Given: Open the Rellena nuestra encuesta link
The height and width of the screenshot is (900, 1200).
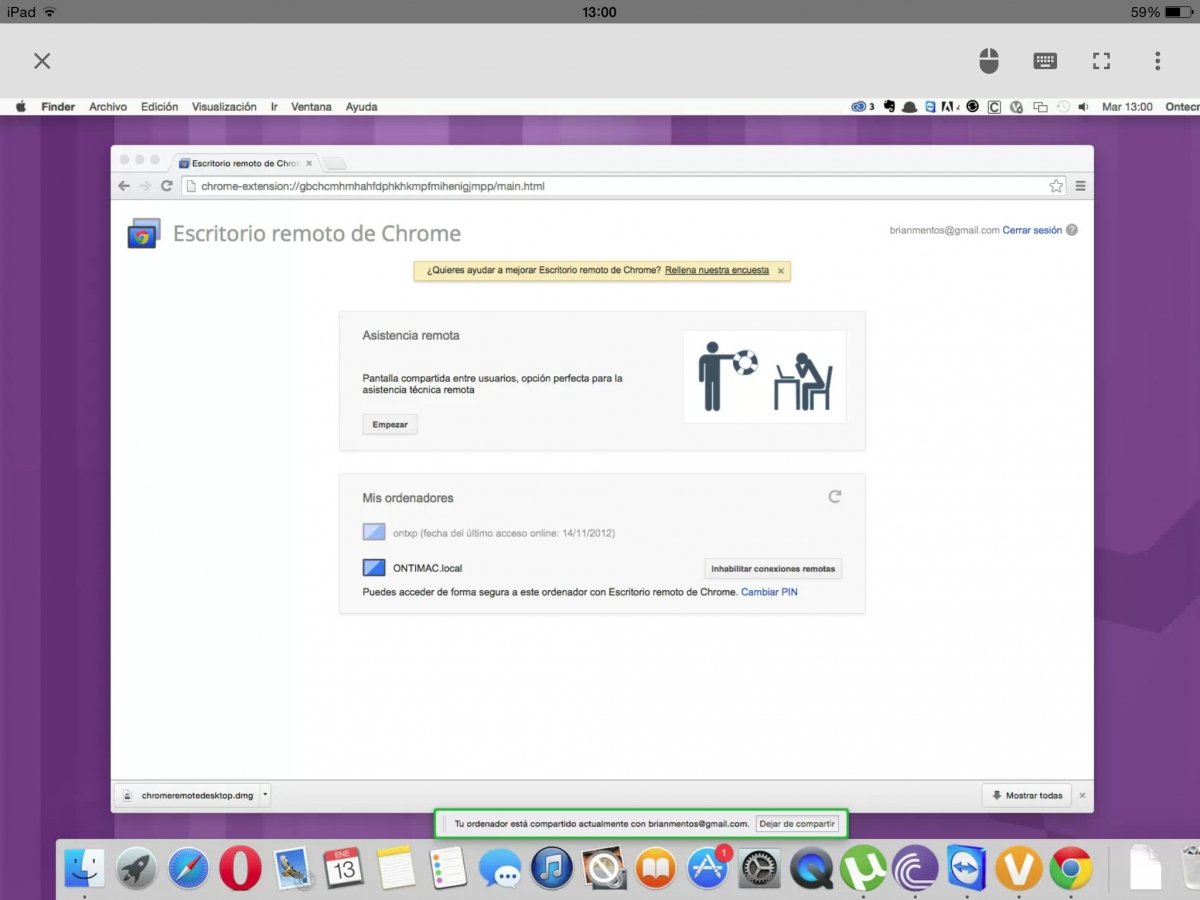Looking at the screenshot, I should [717, 270].
